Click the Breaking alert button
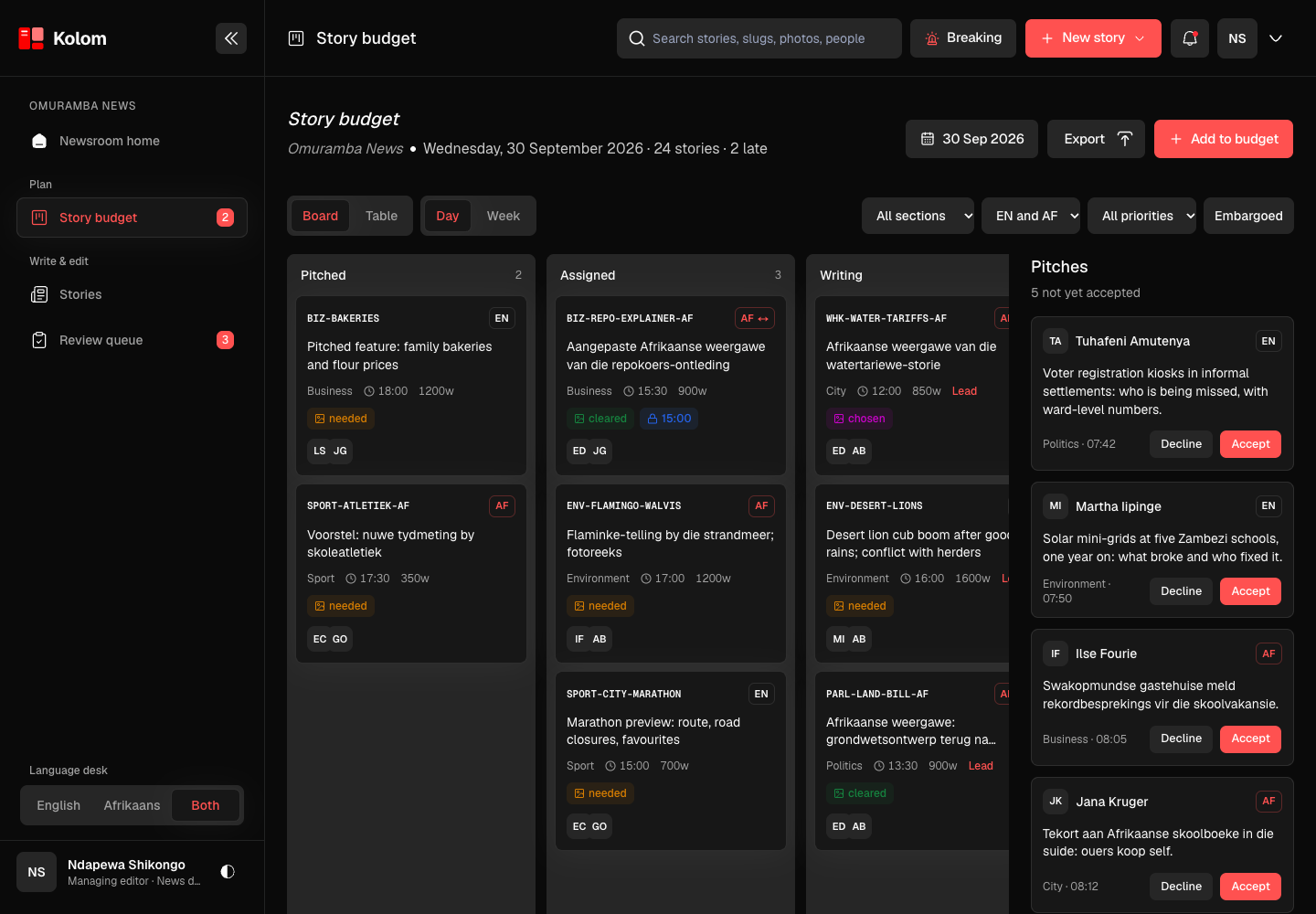 (x=963, y=38)
